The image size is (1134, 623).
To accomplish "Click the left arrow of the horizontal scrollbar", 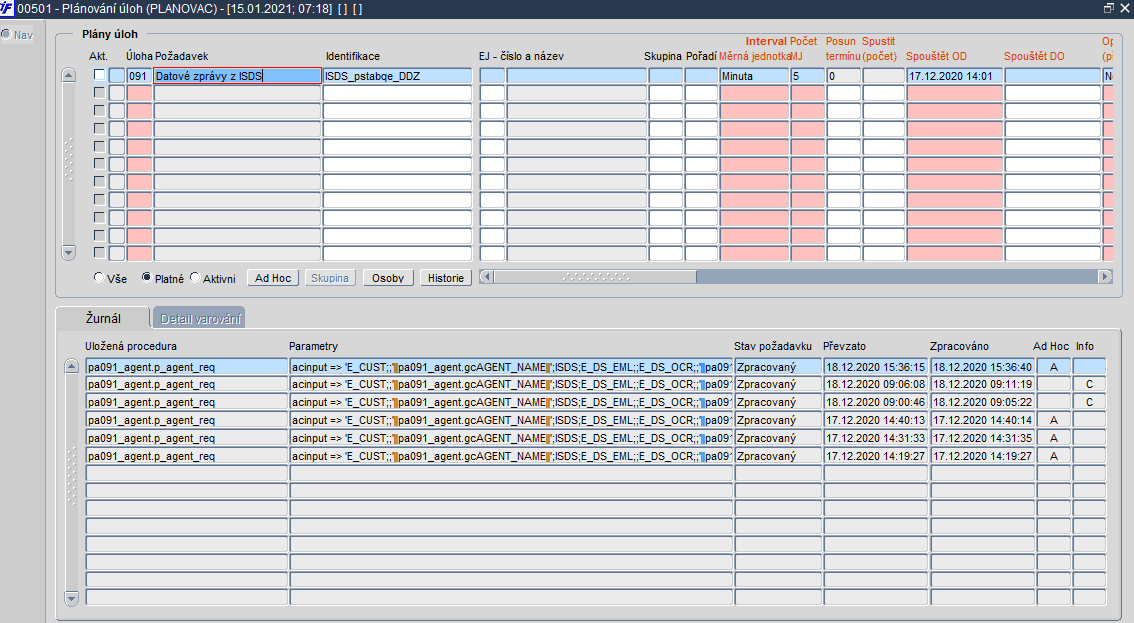I will pos(486,276).
